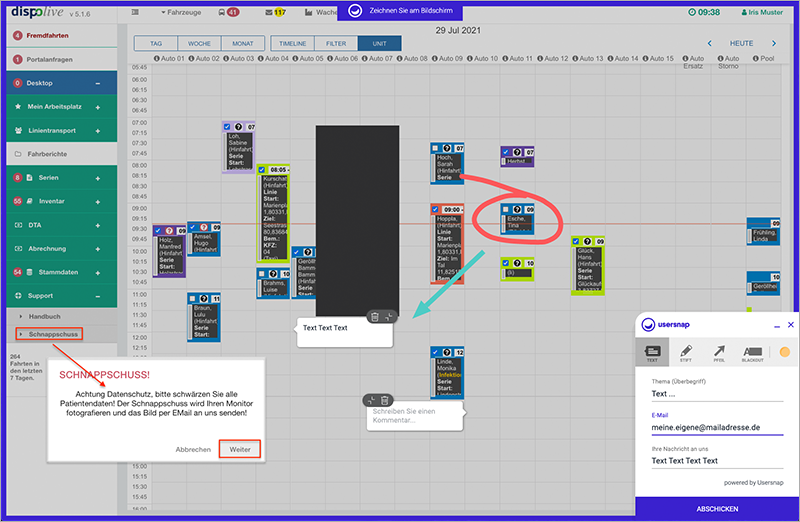Select the Stift pencil drawing tool
Screen dimensions: 800x522
(x=685, y=352)
